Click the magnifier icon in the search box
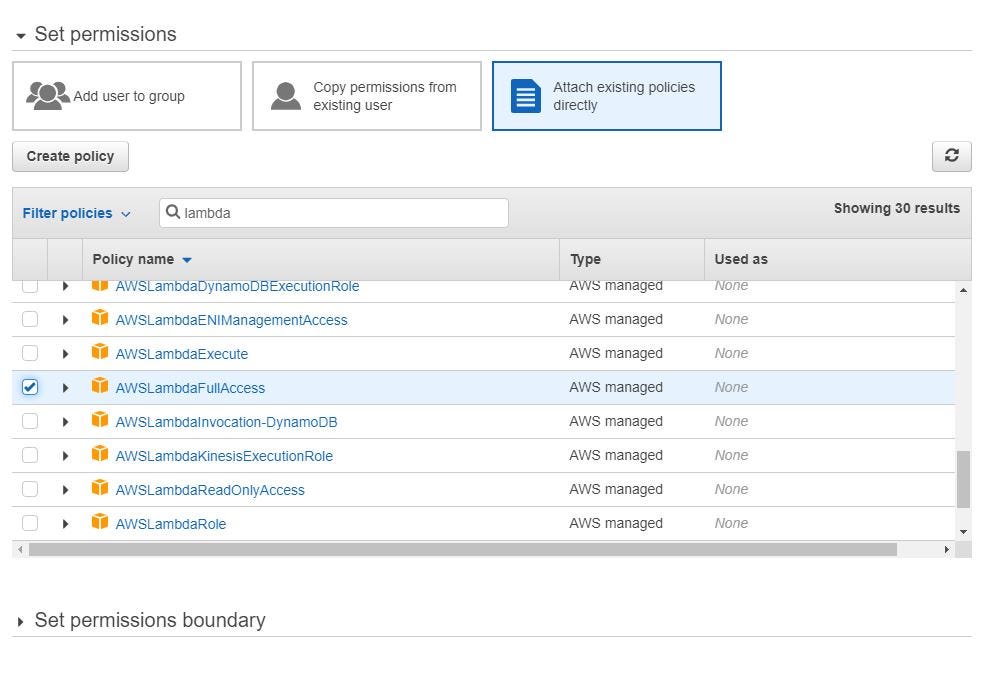 [172, 211]
